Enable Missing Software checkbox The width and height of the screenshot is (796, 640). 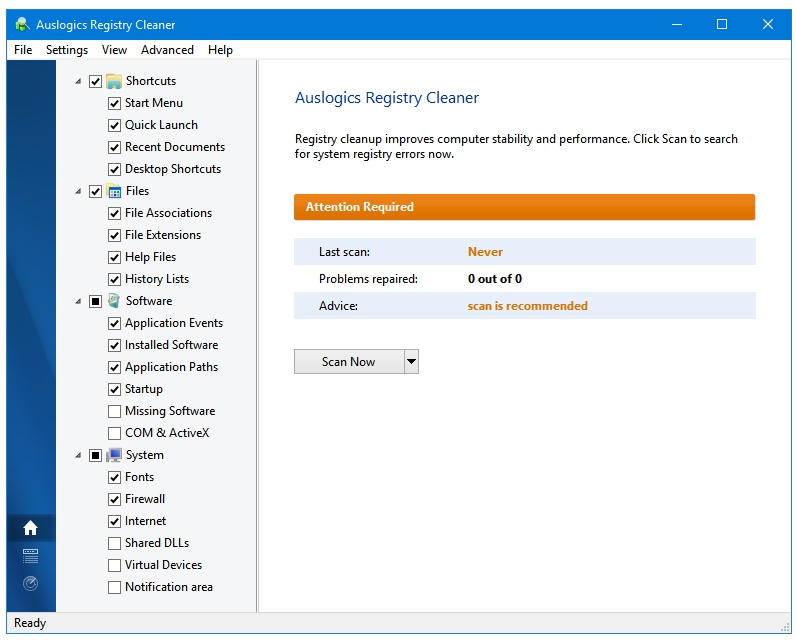click(x=114, y=411)
